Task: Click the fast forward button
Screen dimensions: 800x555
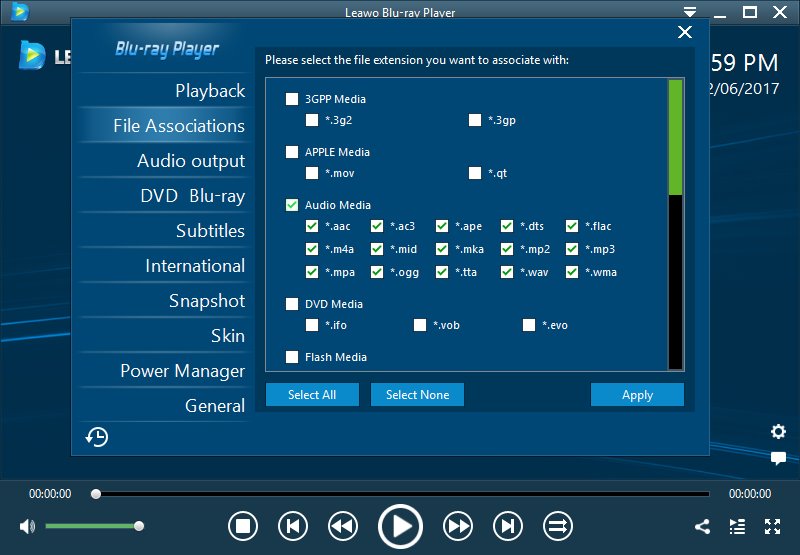Action: click(x=458, y=526)
